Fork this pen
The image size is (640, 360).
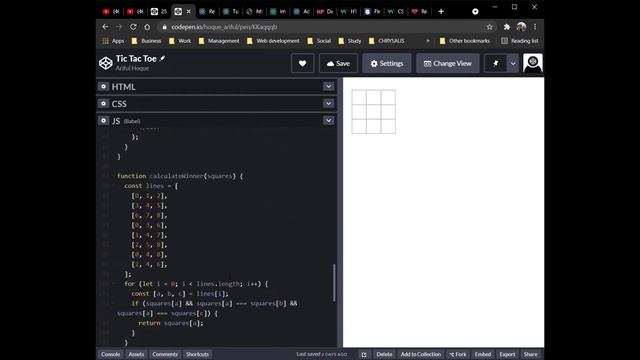click(458, 354)
